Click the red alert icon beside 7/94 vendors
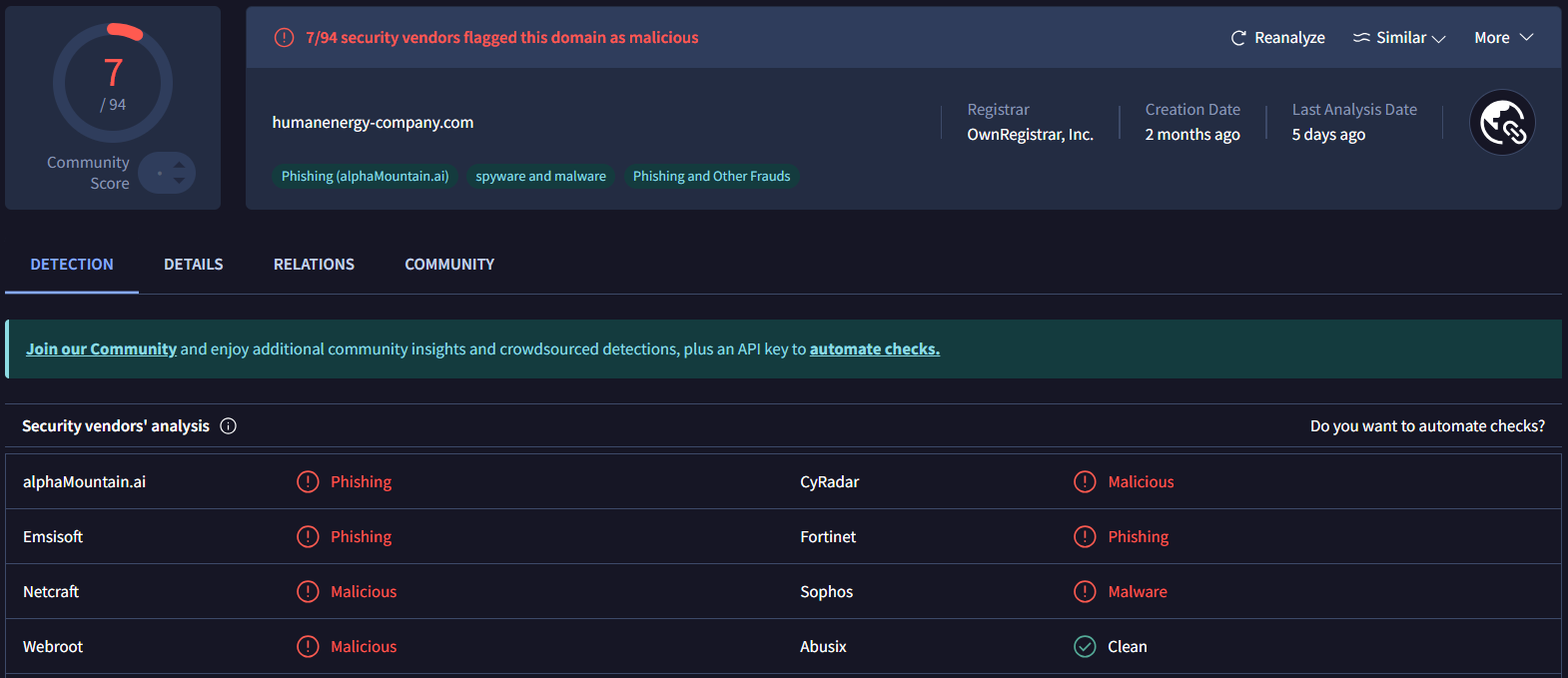 coord(285,38)
